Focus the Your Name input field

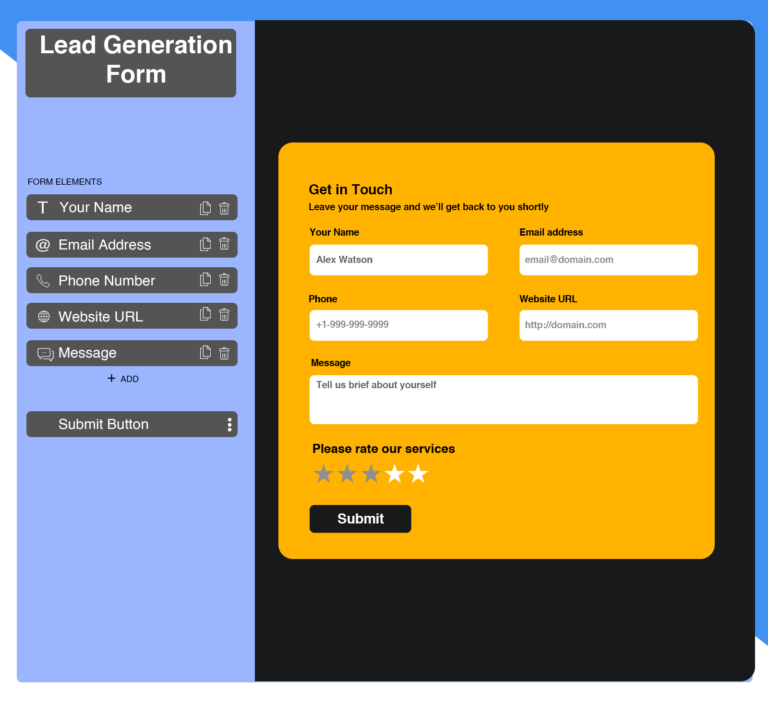coord(399,260)
